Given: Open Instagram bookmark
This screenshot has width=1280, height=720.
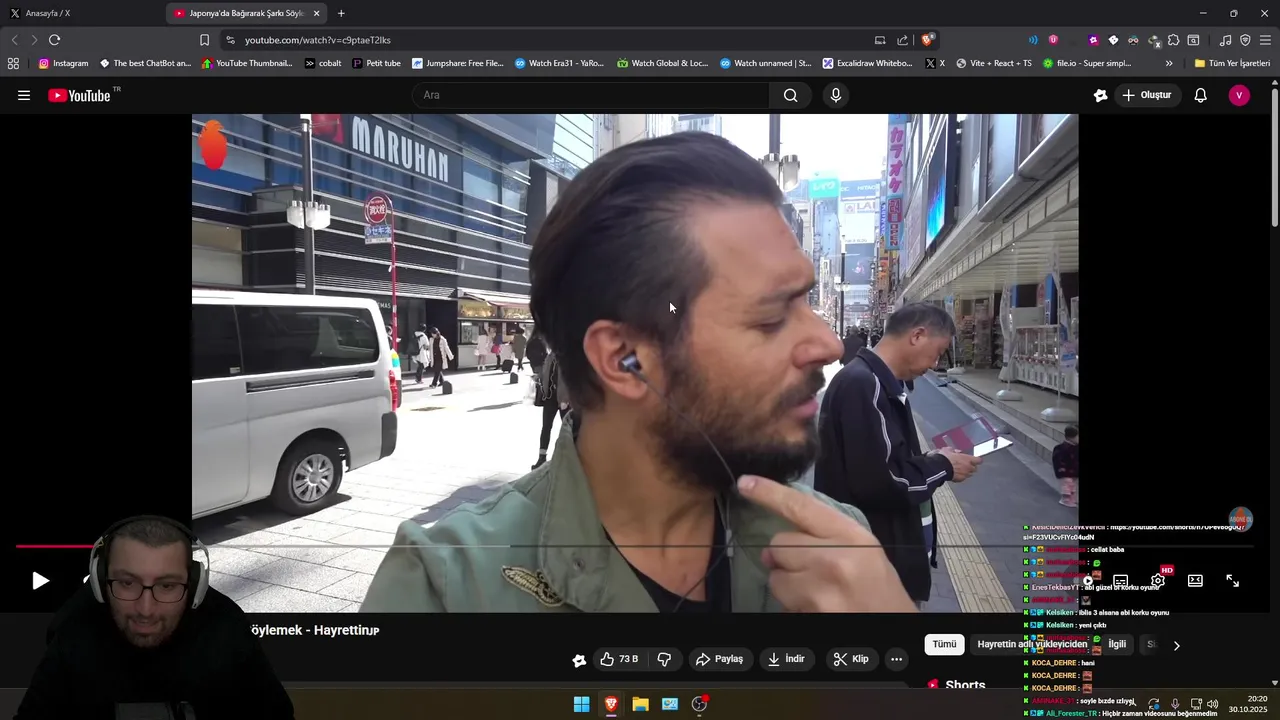Looking at the screenshot, I should [x=64, y=63].
